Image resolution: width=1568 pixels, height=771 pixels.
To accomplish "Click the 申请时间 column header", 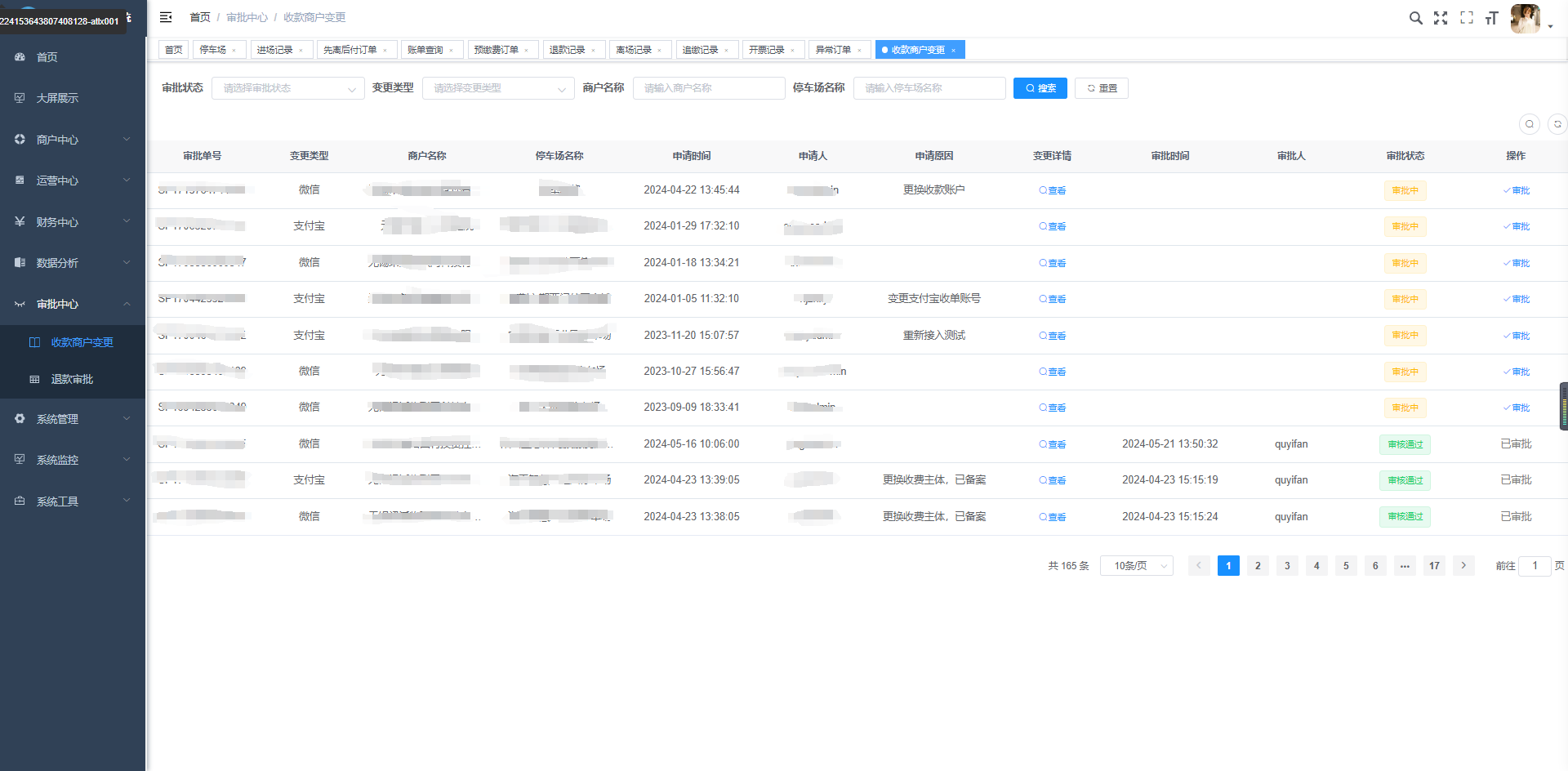I will point(692,156).
